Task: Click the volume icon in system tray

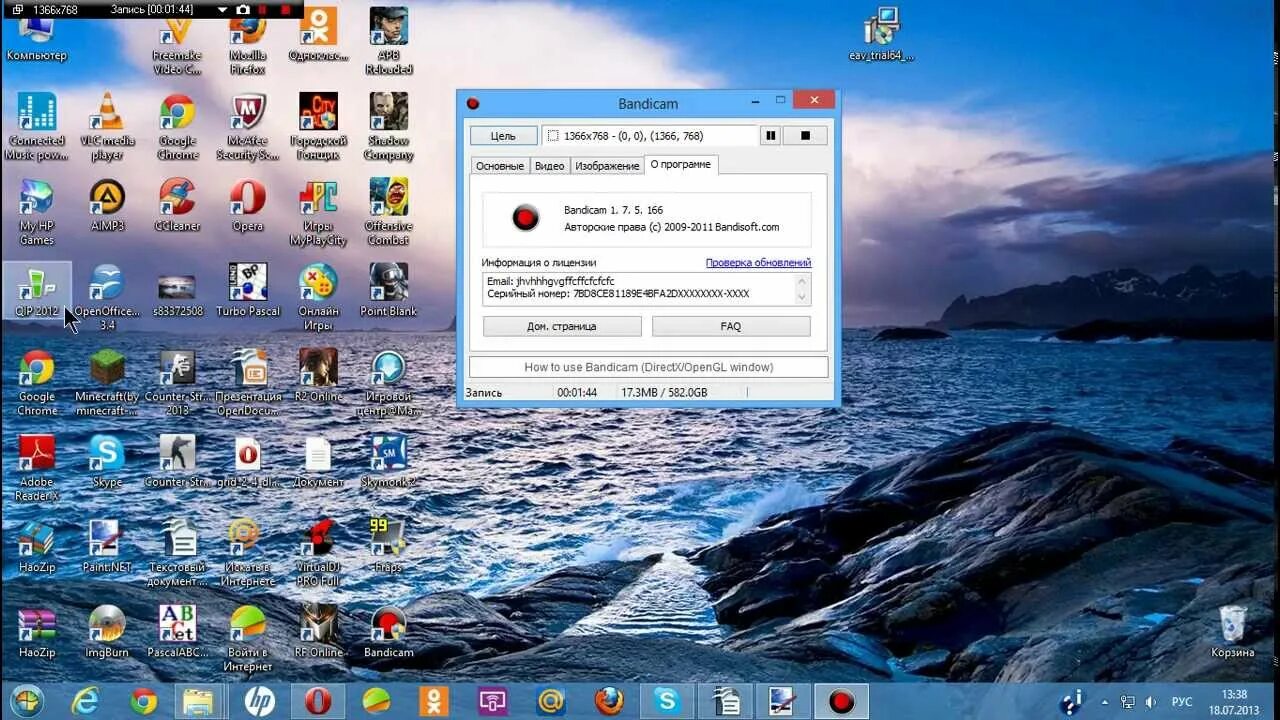Action: click(x=1149, y=702)
